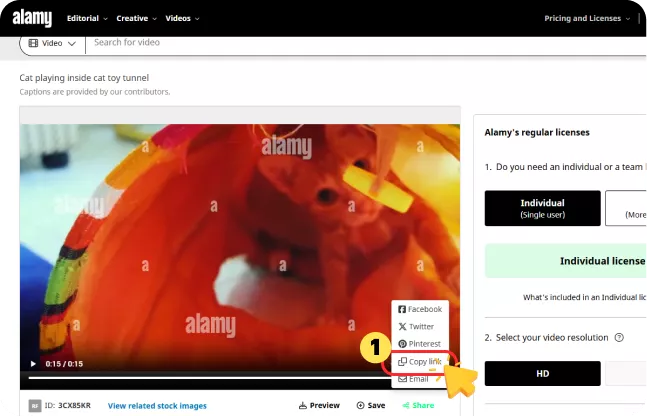Share to Pinterest
The image size is (647, 416).
pyautogui.click(x=420, y=344)
